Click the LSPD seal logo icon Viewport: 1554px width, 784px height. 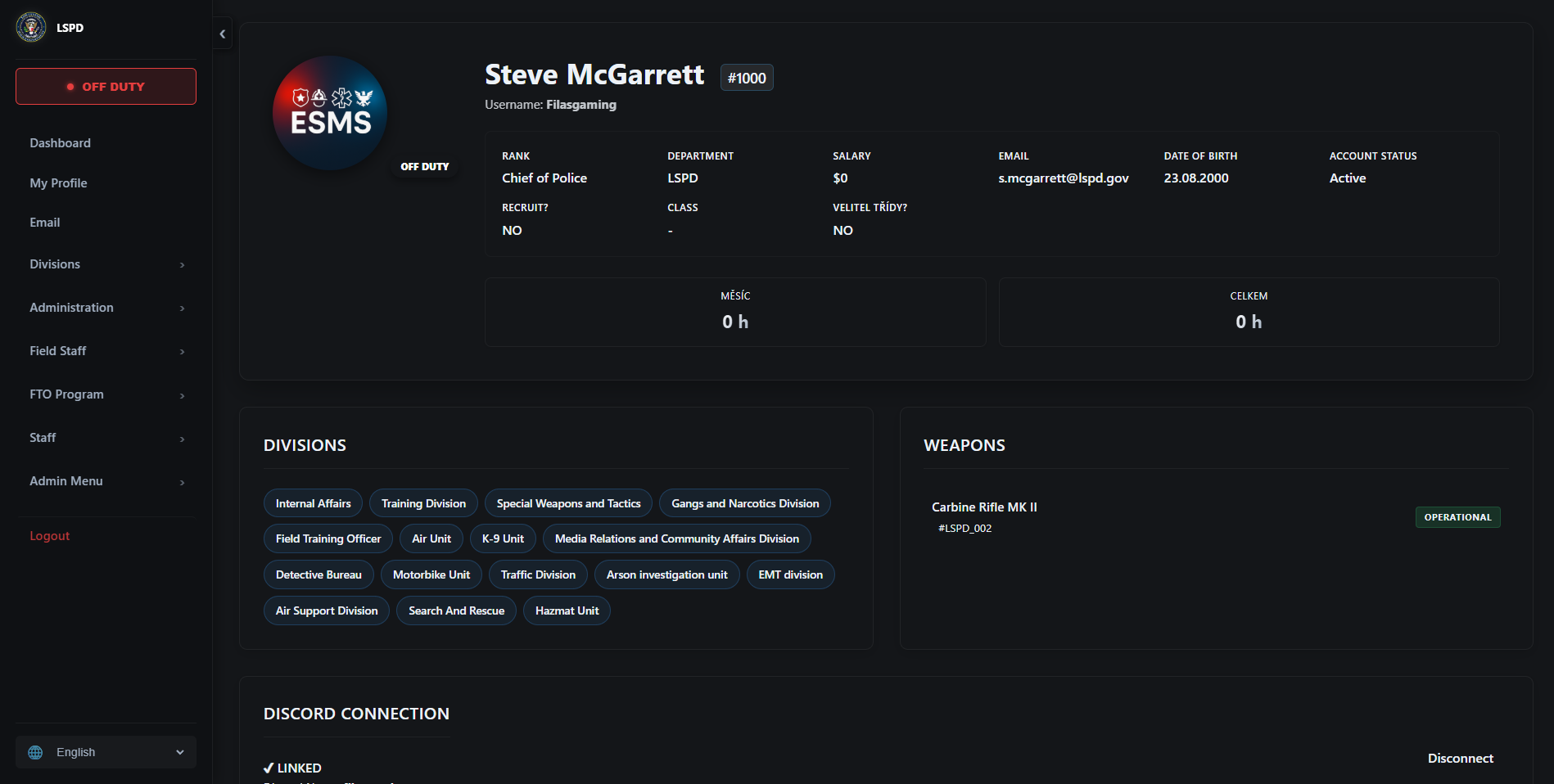point(31,27)
